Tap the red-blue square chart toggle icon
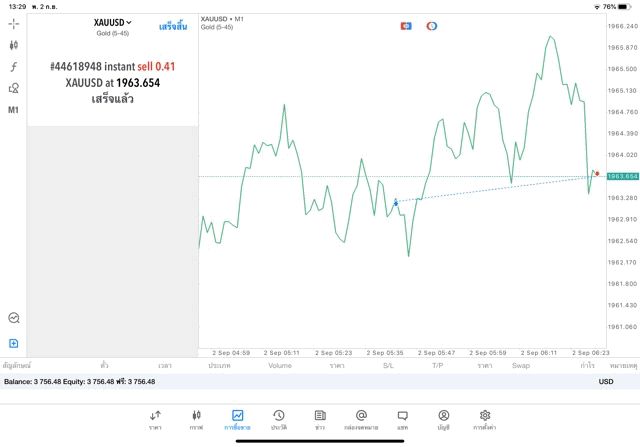The width and height of the screenshot is (640, 447). (x=406, y=25)
